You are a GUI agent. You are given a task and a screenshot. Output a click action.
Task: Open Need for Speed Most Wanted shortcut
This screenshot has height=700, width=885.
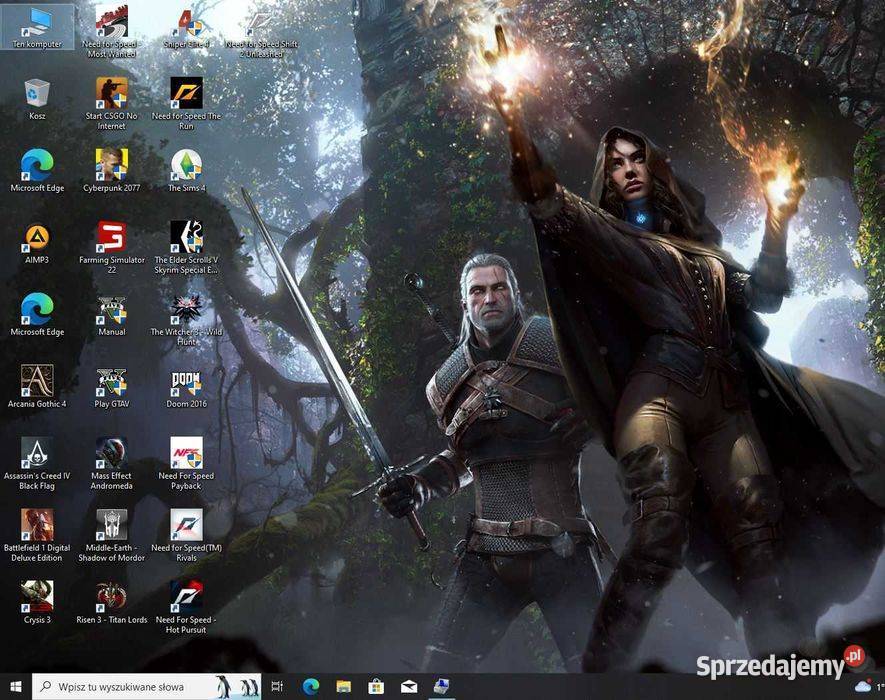click(x=111, y=22)
